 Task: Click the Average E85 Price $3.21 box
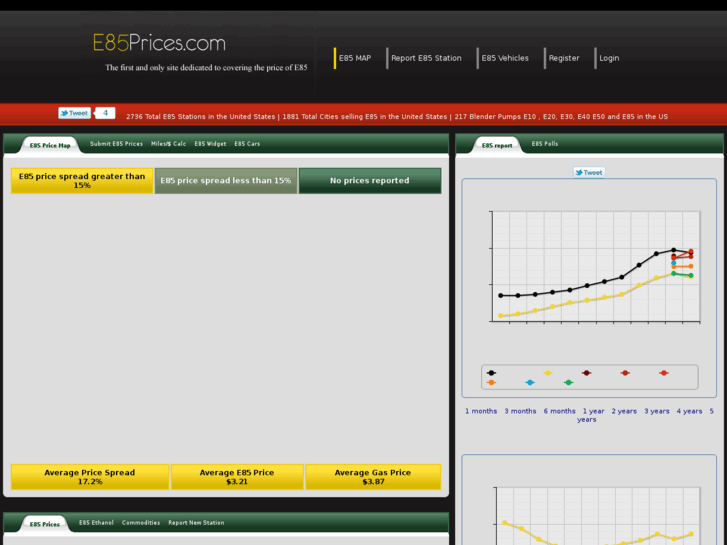pyautogui.click(x=237, y=477)
